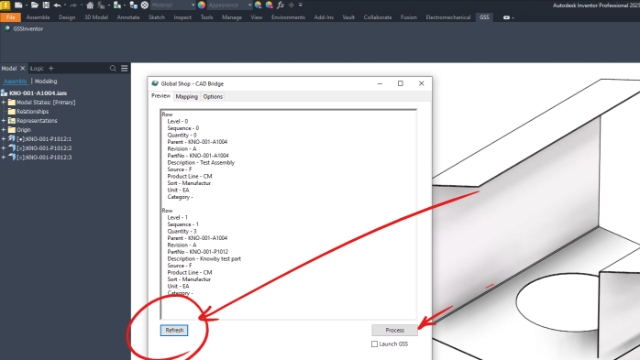Switch to the Add-Ins ribbon tab

324,17
